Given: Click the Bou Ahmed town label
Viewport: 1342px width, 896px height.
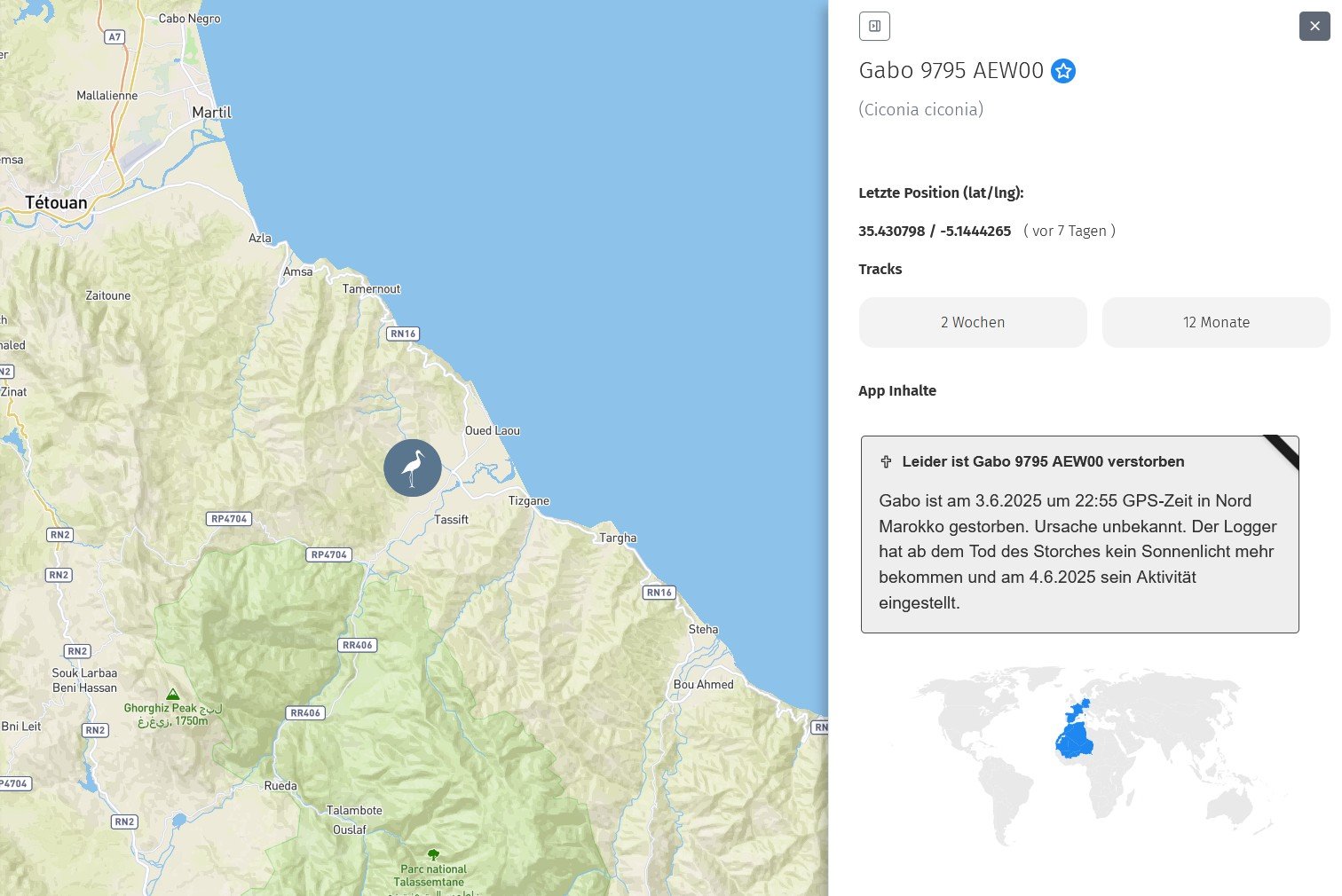Looking at the screenshot, I should [703, 684].
